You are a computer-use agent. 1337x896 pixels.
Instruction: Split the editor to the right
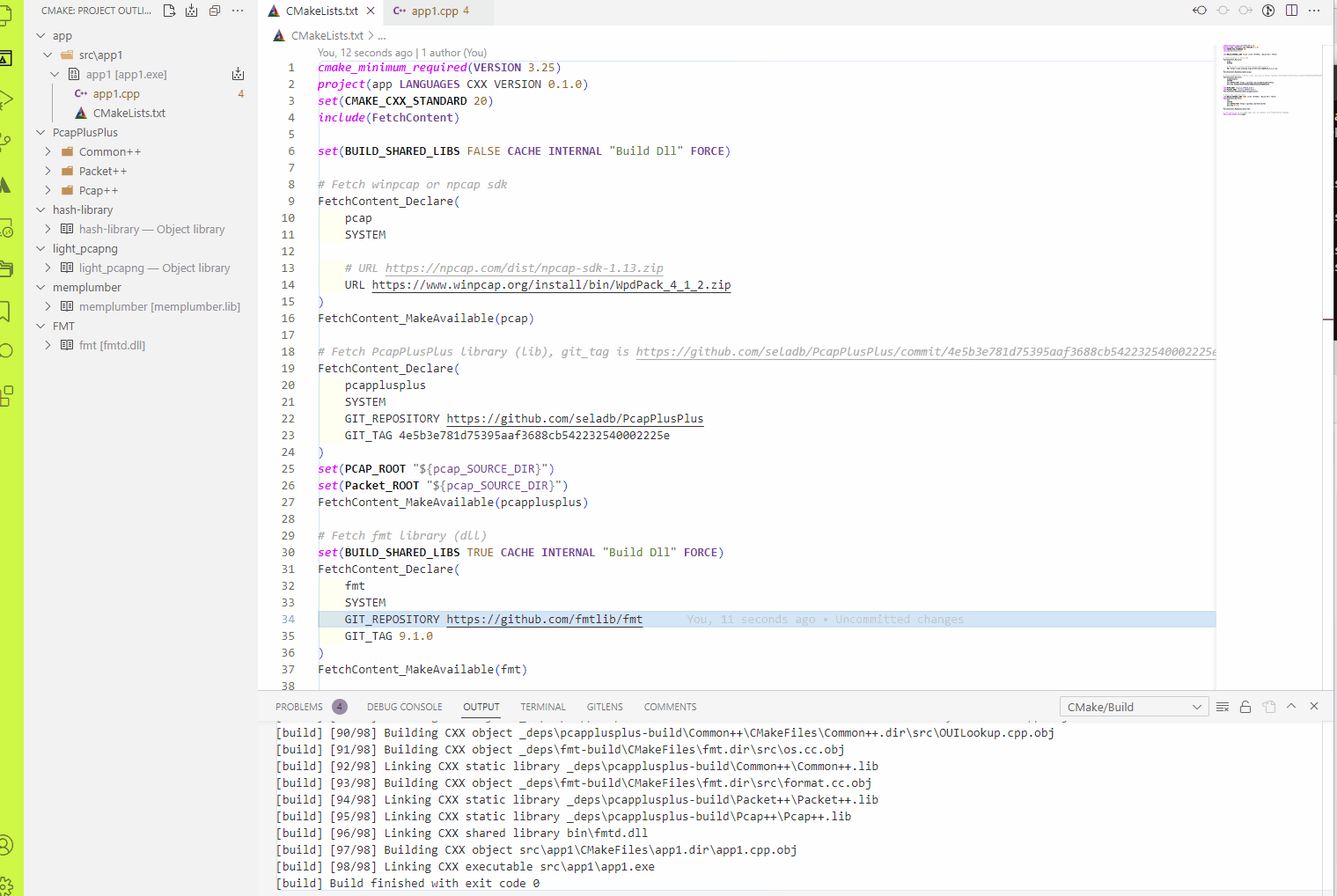point(1291,11)
